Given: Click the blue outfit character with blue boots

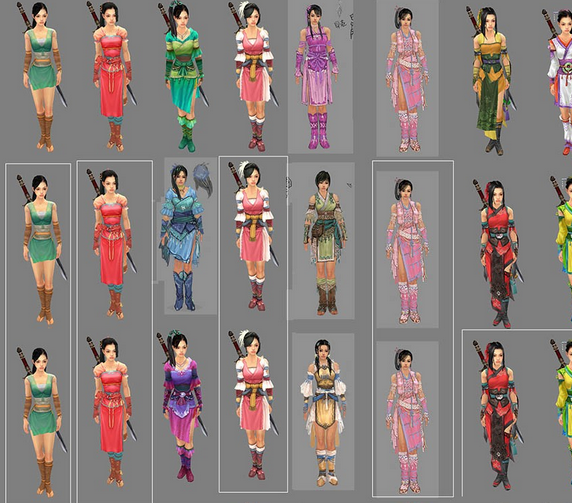Looking at the screenshot, I should click(181, 237).
